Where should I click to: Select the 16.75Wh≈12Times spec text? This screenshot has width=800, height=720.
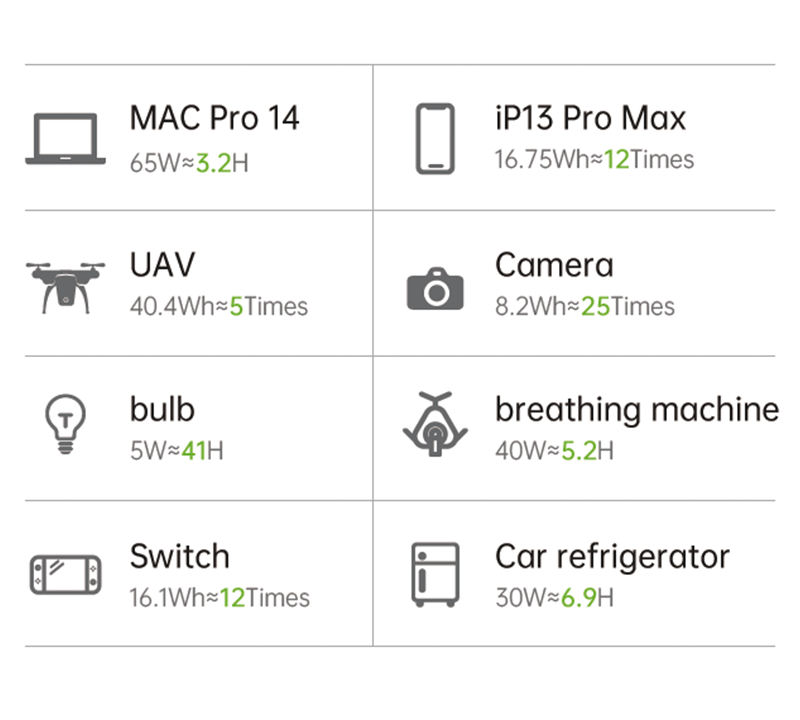(x=594, y=160)
